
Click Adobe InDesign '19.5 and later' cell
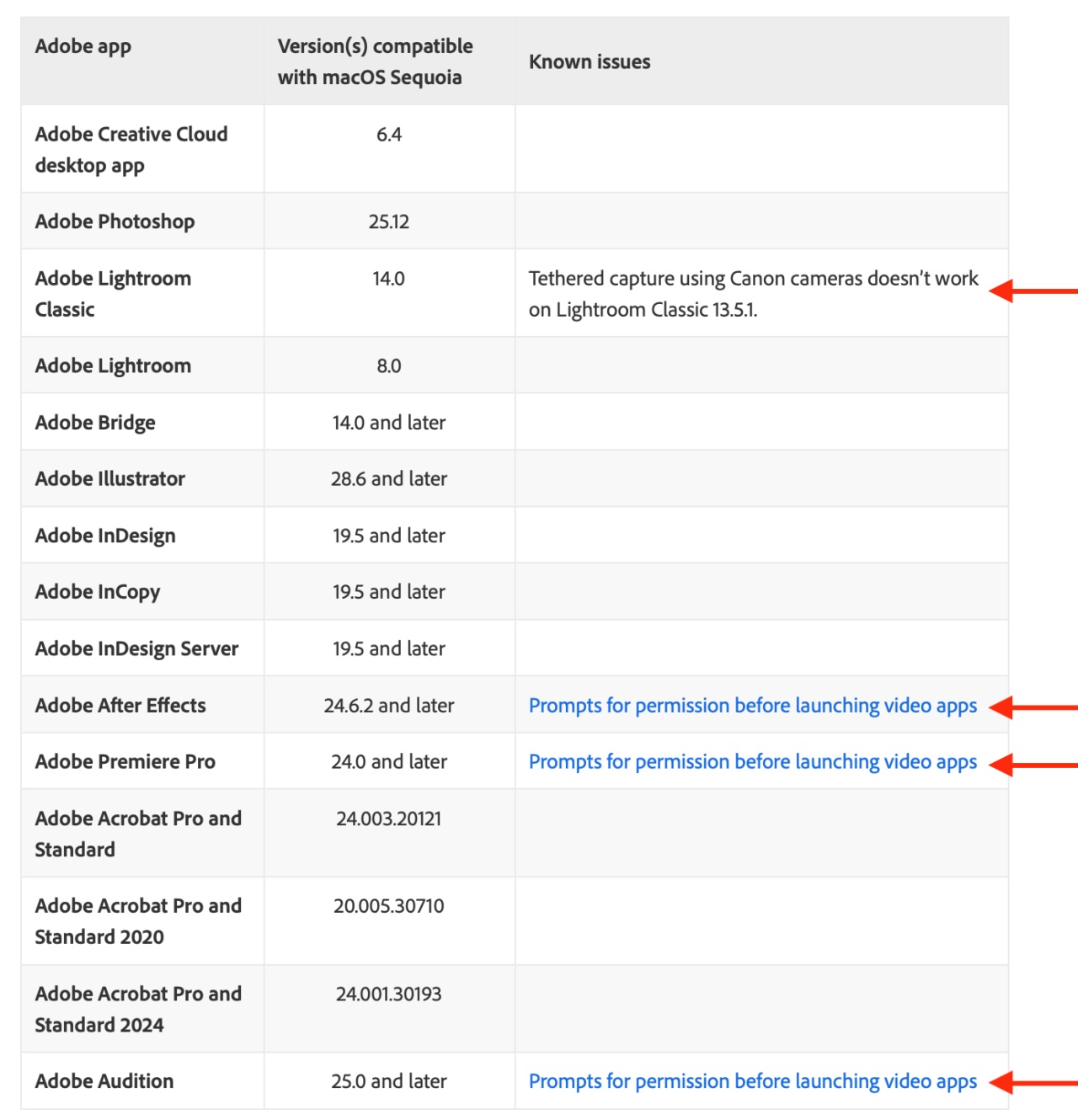pyautogui.click(x=389, y=536)
